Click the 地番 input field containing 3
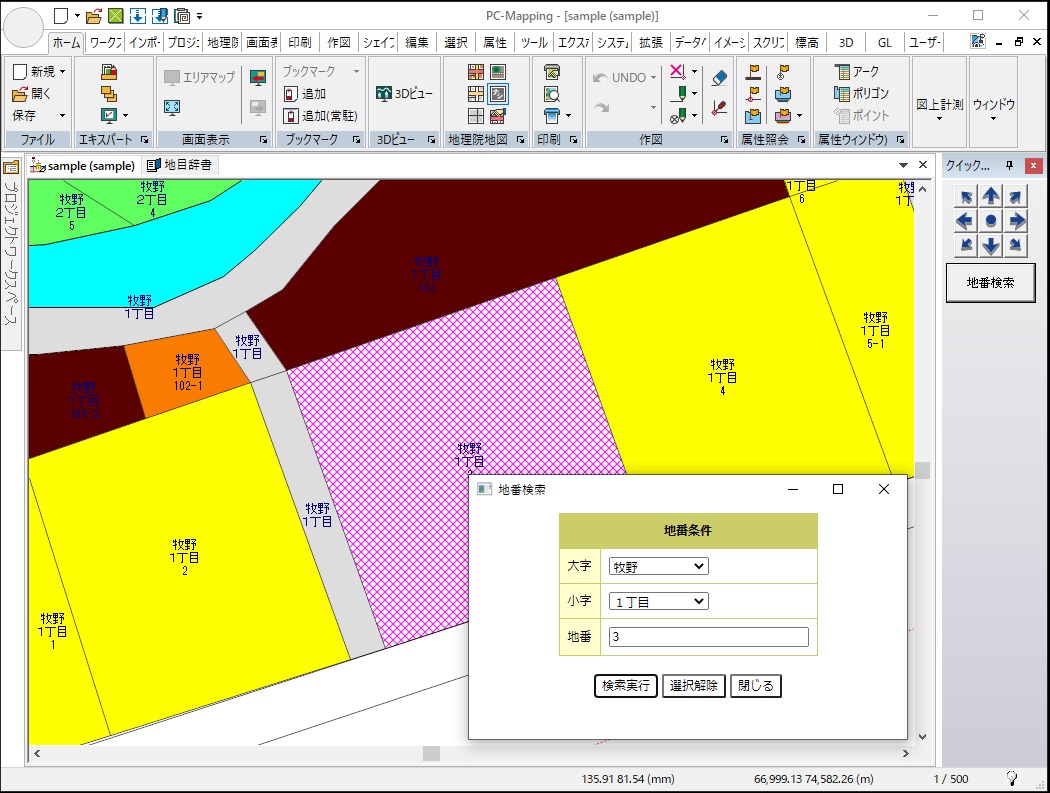Screen dimensions: 1050x793 pos(708,637)
